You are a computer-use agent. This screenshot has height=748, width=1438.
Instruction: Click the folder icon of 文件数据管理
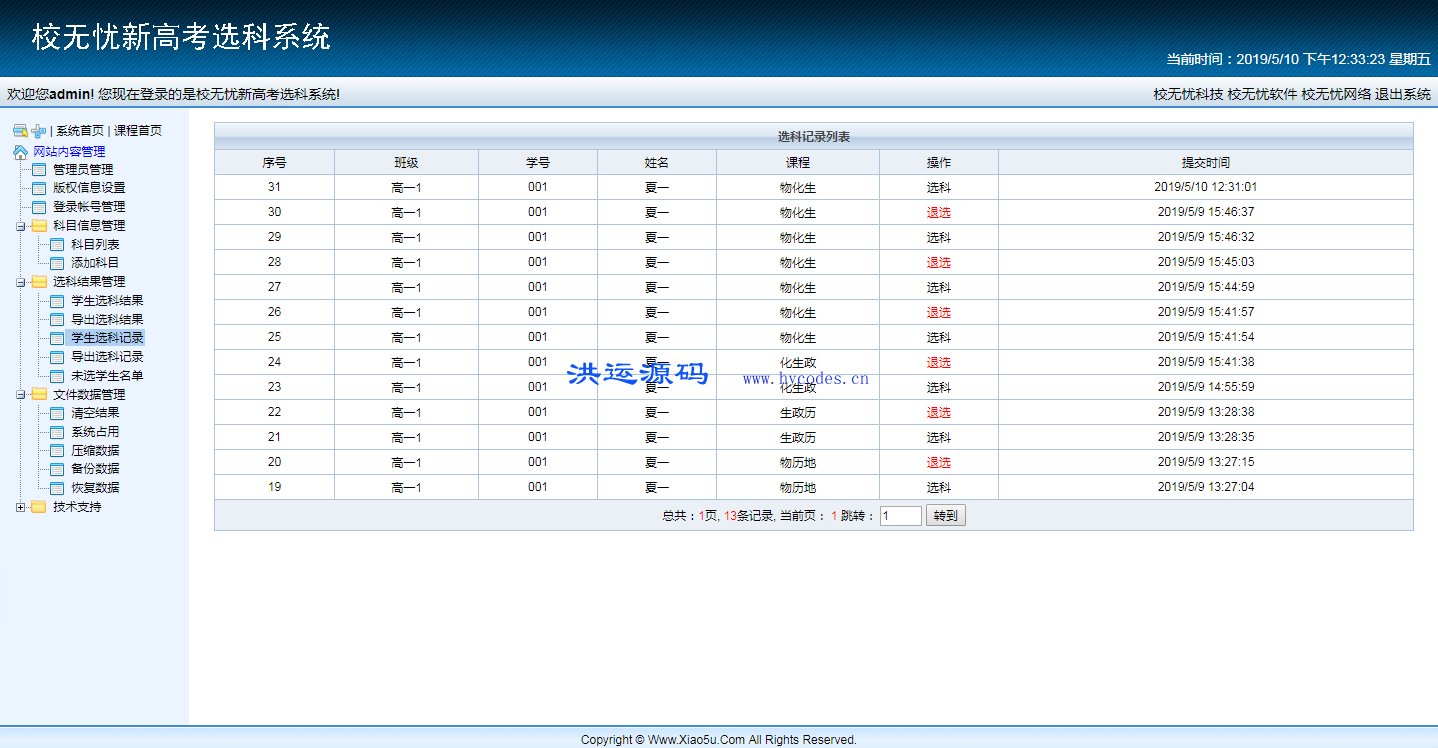[x=39, y=394]
